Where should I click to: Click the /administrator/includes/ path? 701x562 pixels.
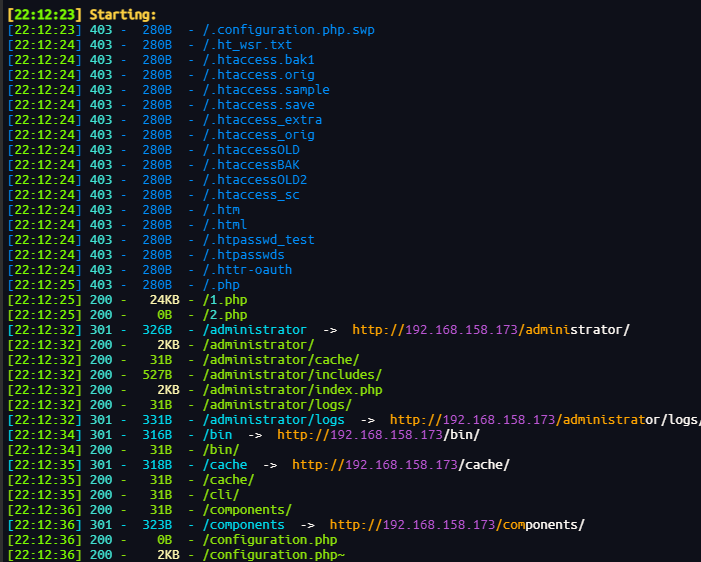(x=292, y=375)
